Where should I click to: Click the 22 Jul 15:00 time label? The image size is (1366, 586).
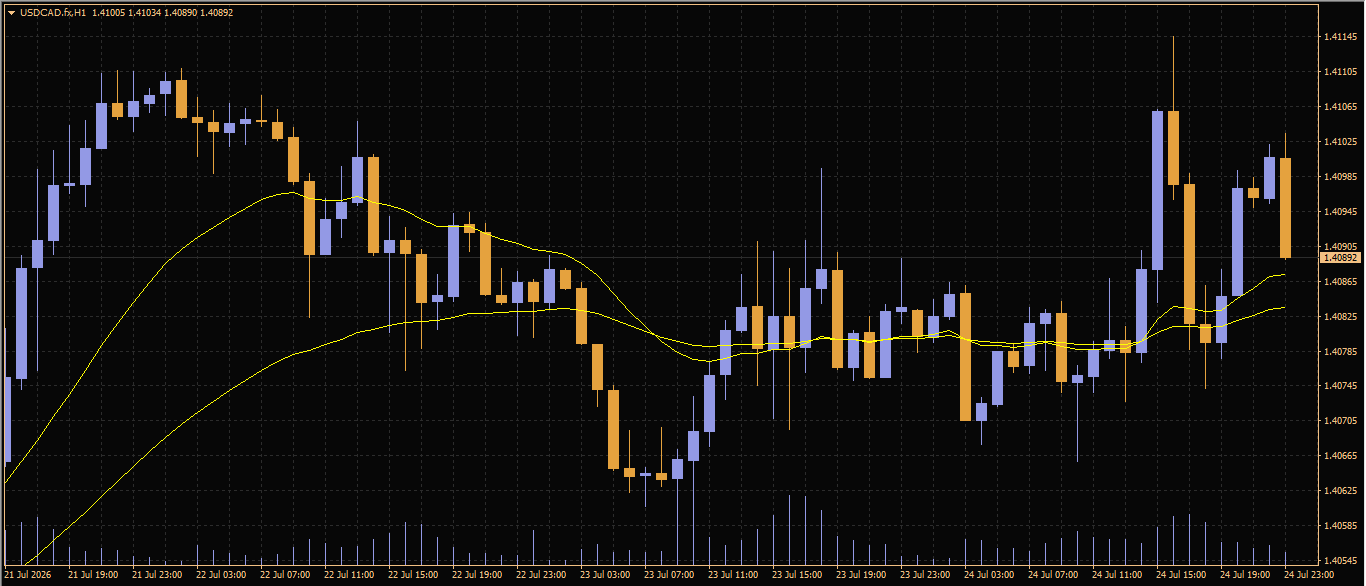413,576
